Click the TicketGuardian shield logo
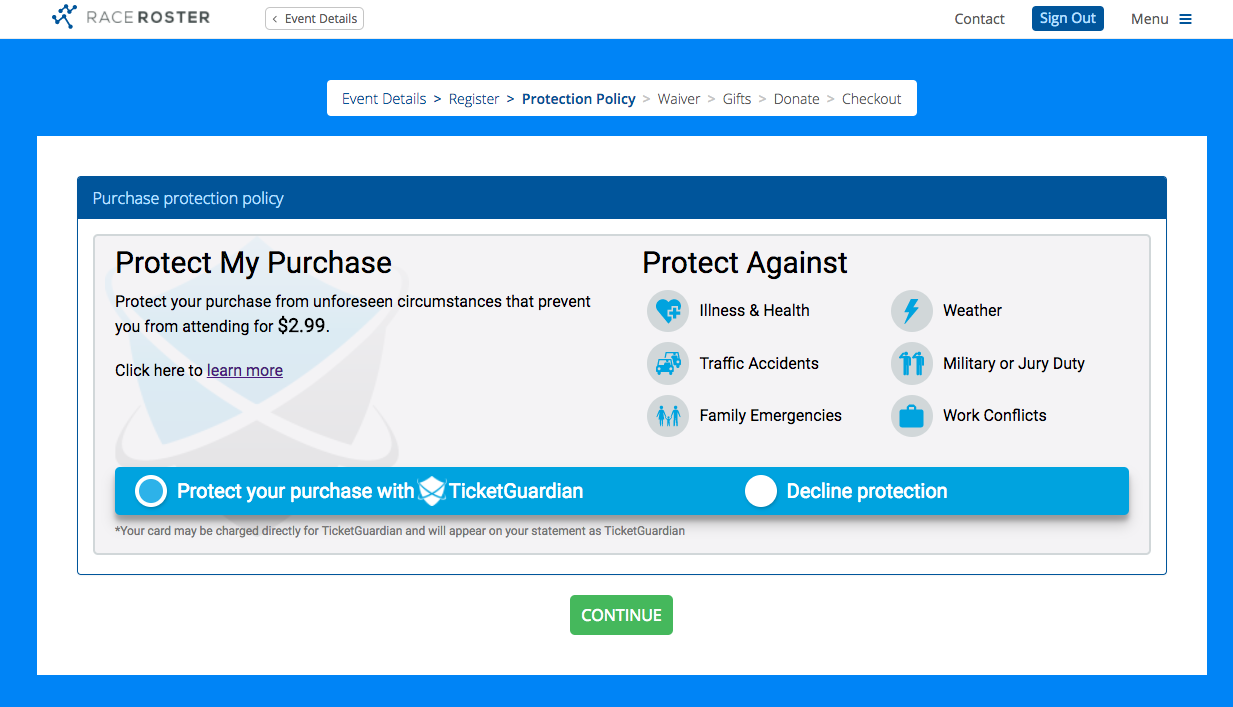The image size is (1233, 707). (x=432, y=490)
